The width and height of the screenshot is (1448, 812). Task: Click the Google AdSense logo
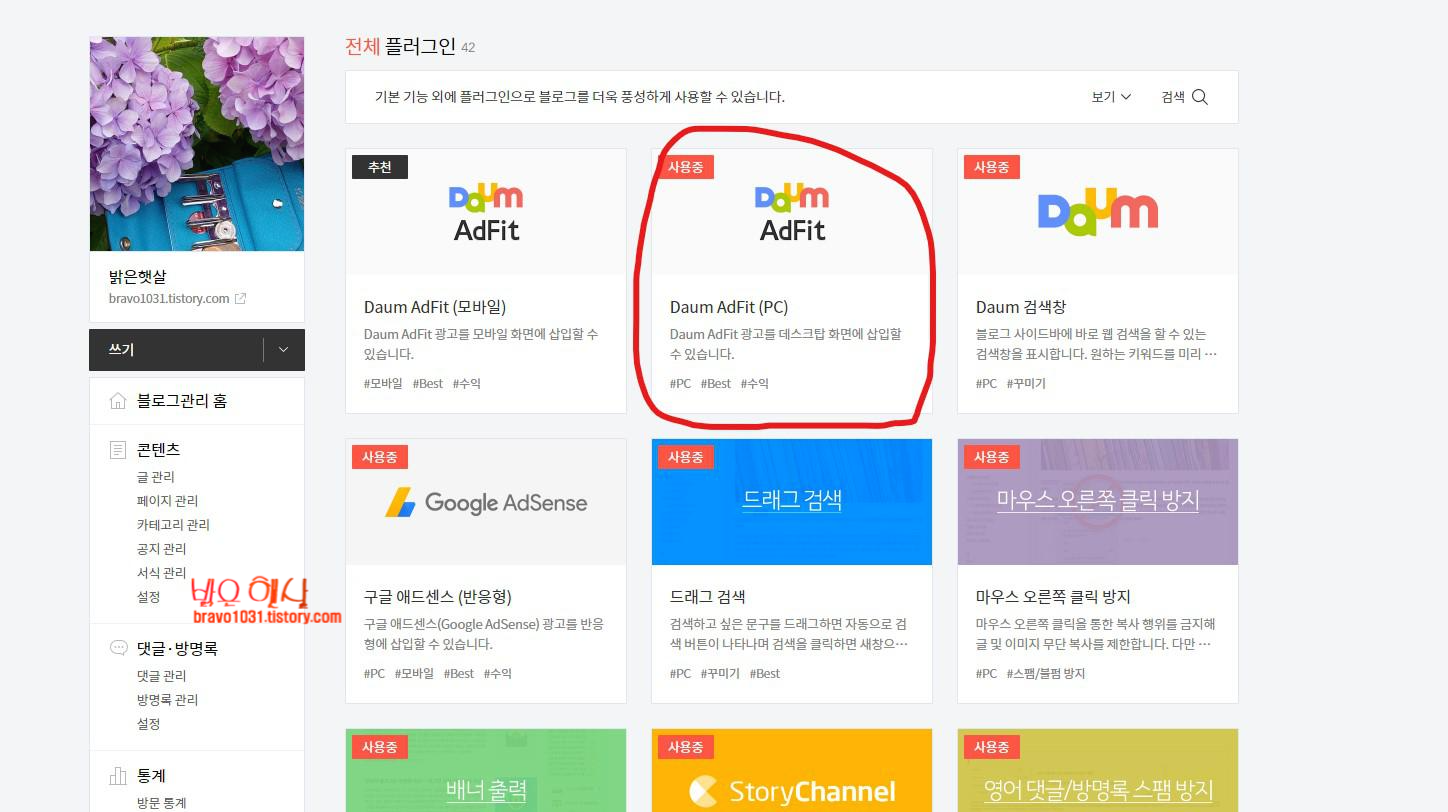(486, 502)
